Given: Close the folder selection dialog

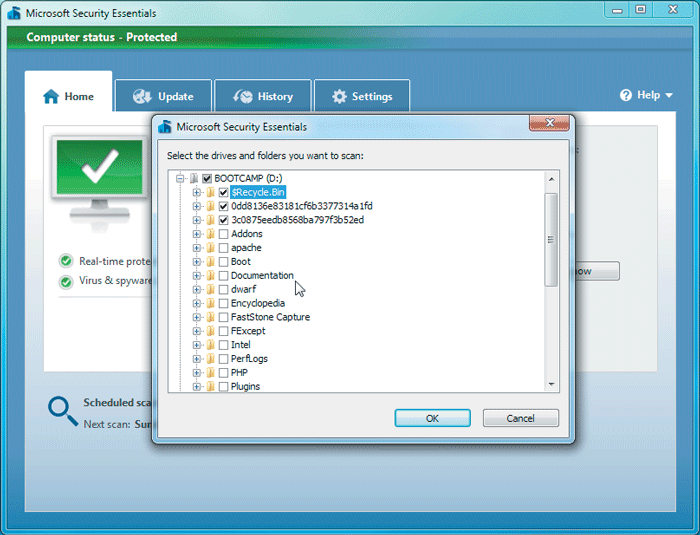Looking at the screenshot, I should pos(550,123).
